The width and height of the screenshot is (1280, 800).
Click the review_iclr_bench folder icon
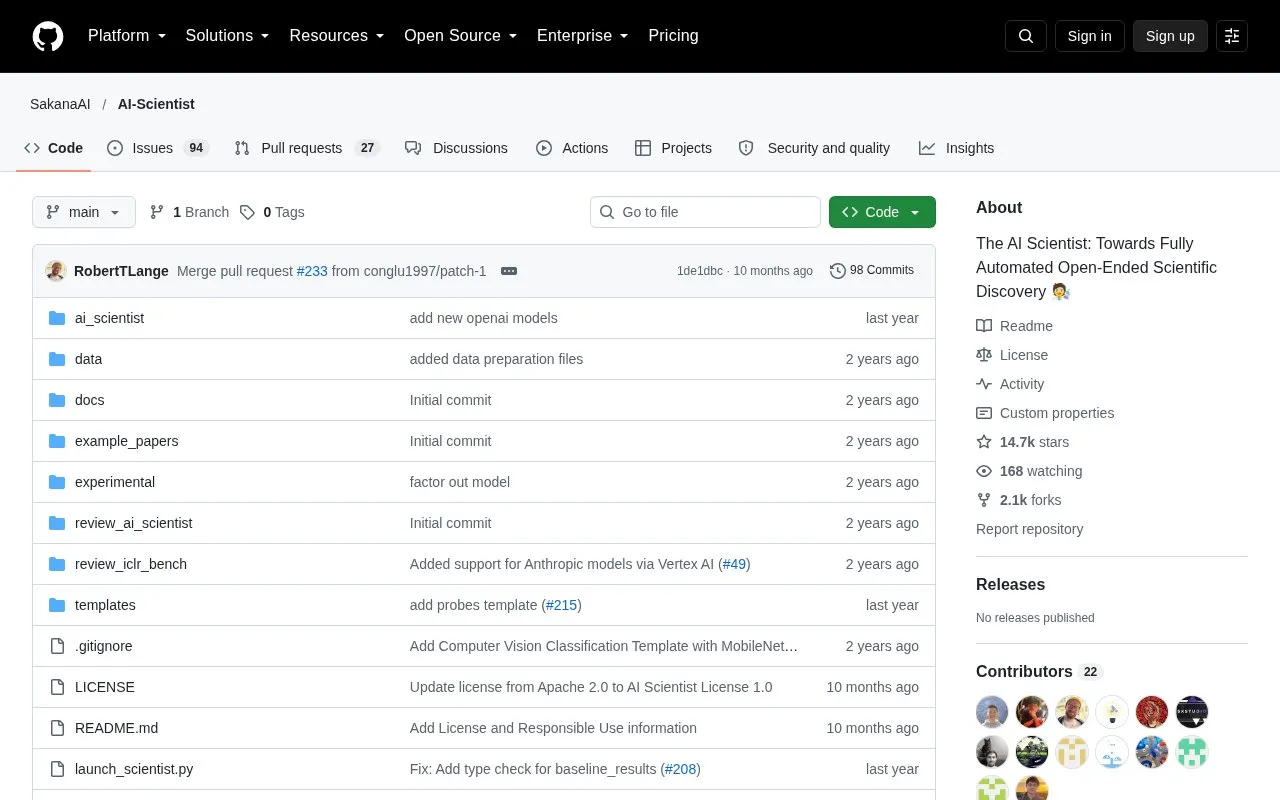point(57,564)
